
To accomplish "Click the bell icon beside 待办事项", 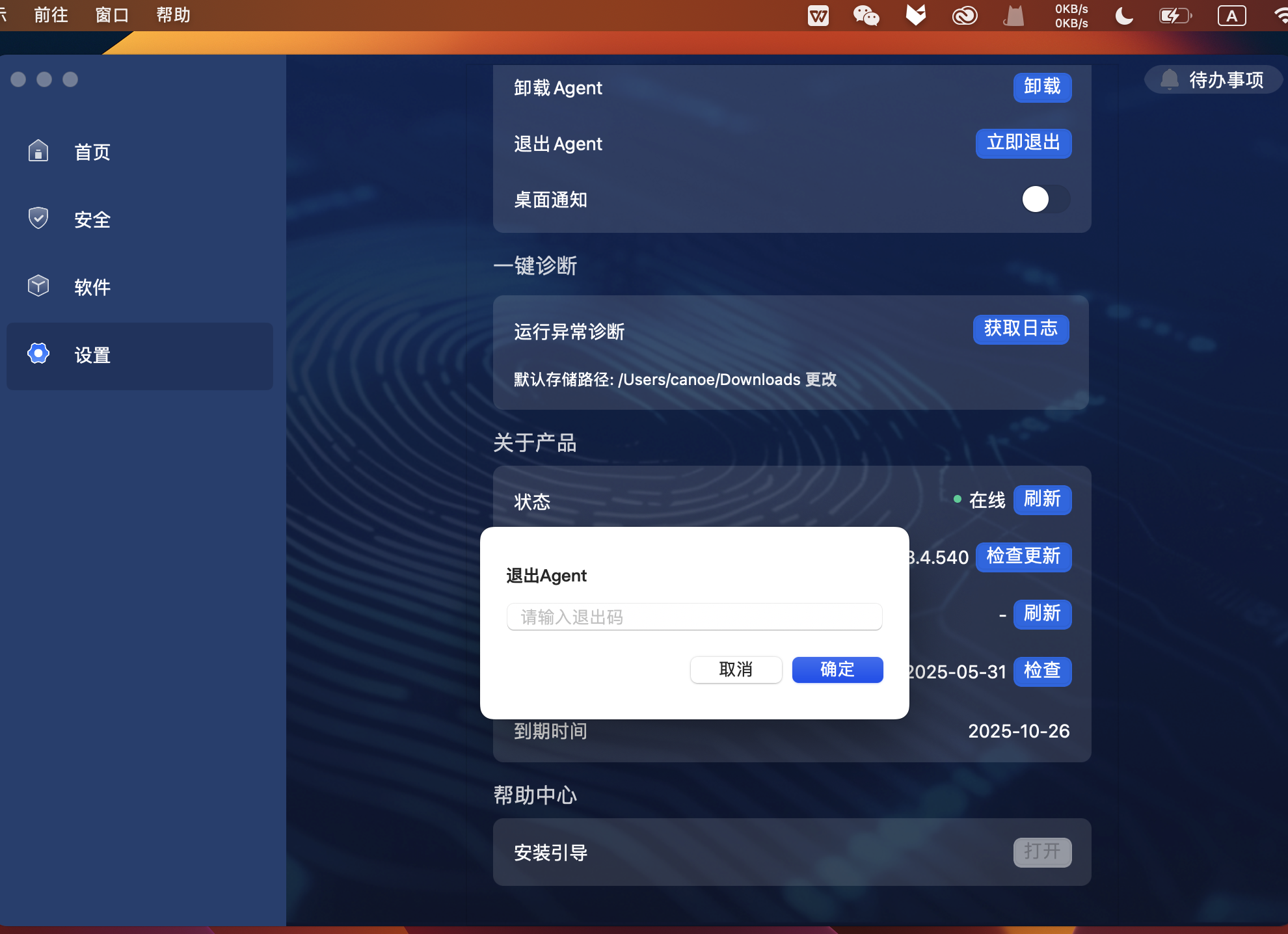I will click(1169, 79).
